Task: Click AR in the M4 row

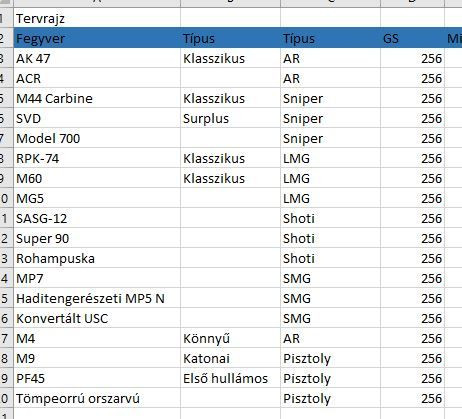Action: point(330,338)
